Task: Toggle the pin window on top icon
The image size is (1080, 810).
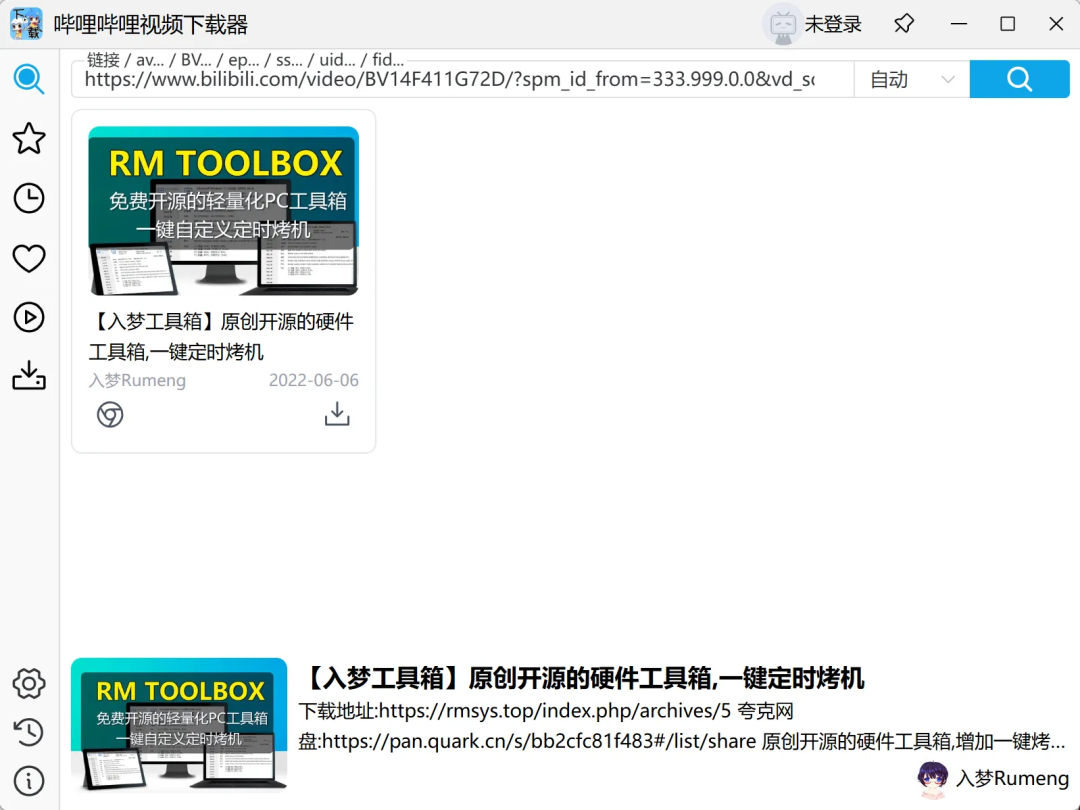Action: pyautogui.click(x=904, y=24)
